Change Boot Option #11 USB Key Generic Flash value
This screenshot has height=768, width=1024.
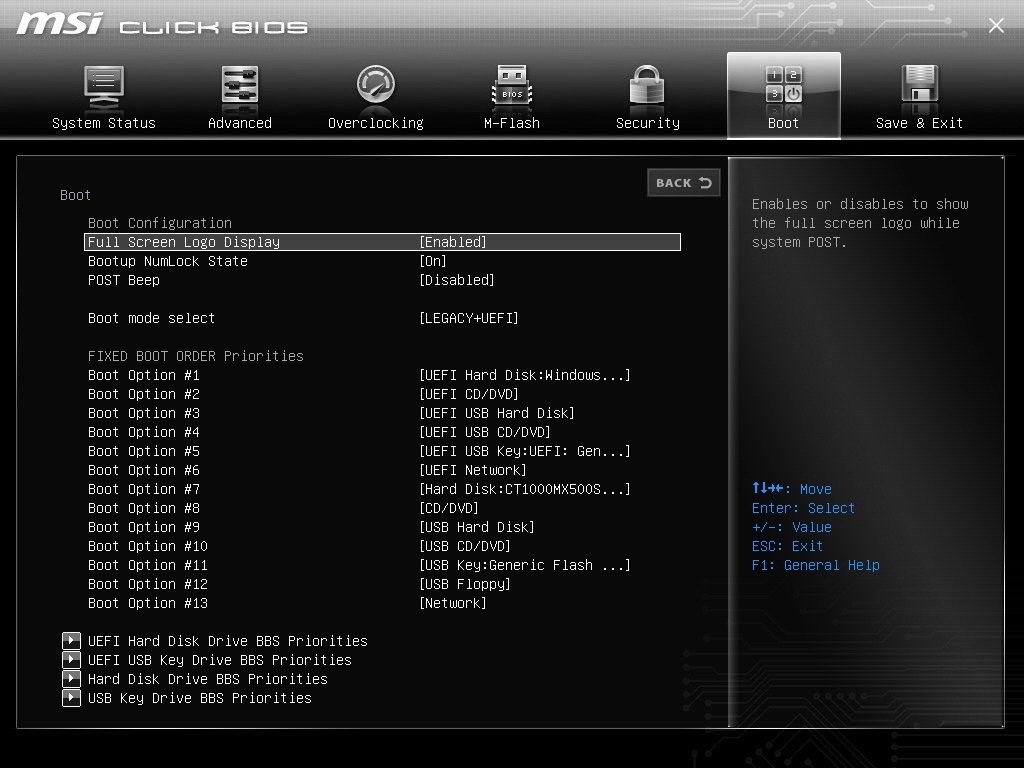(x=525, y=565)
